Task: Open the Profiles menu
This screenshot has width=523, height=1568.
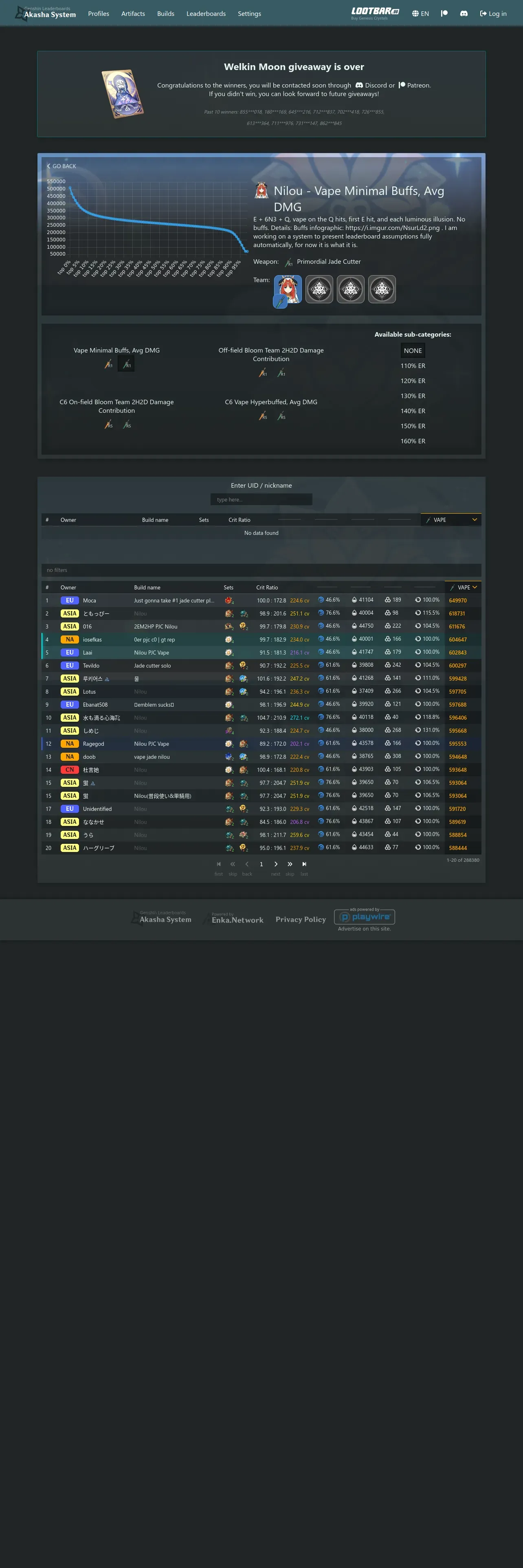Action: pyautogui.click(x=99, y=13)
